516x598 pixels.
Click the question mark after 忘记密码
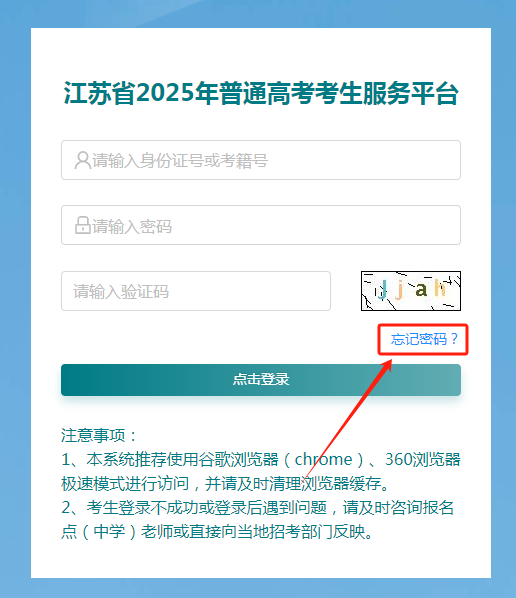point(454,339)
